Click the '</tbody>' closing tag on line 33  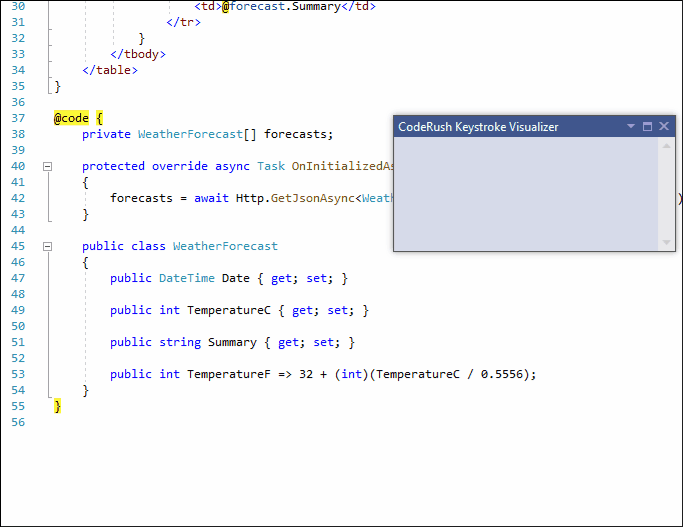click(x=138, y=54)
